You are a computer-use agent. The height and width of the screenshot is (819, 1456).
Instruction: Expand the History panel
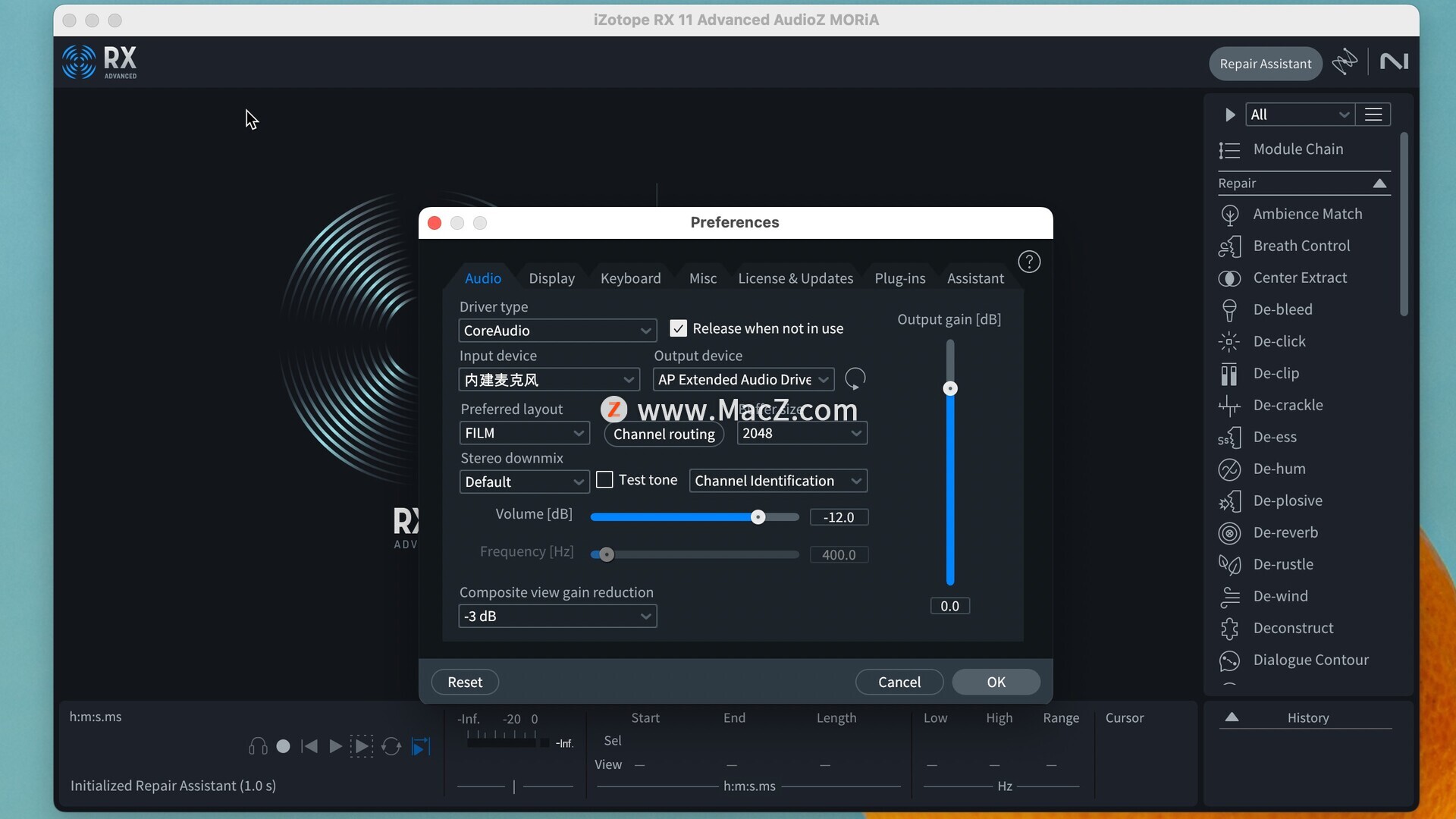tap(1232, 717)
